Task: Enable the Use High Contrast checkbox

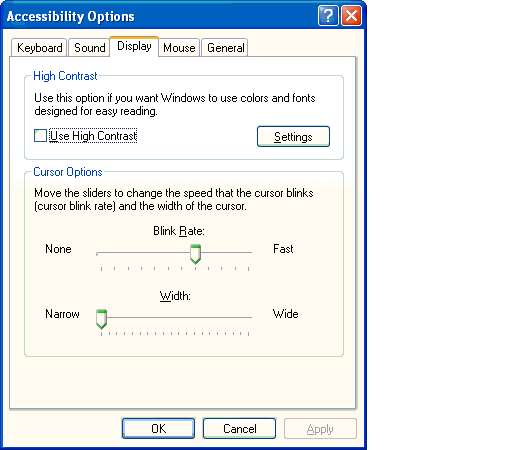Action: coord(40,136)
